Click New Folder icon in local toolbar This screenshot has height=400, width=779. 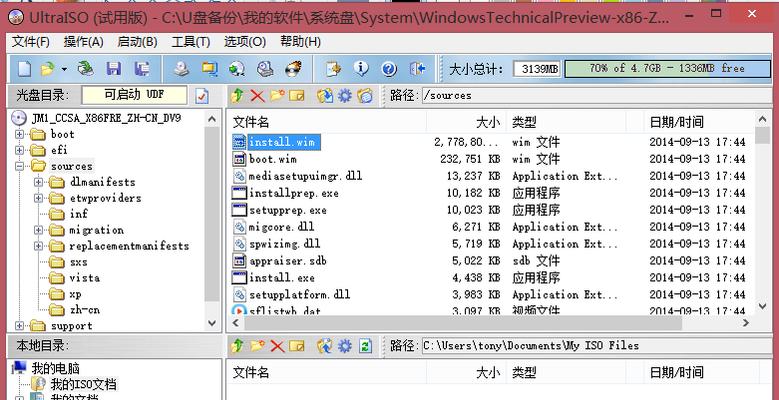[257, 346]
